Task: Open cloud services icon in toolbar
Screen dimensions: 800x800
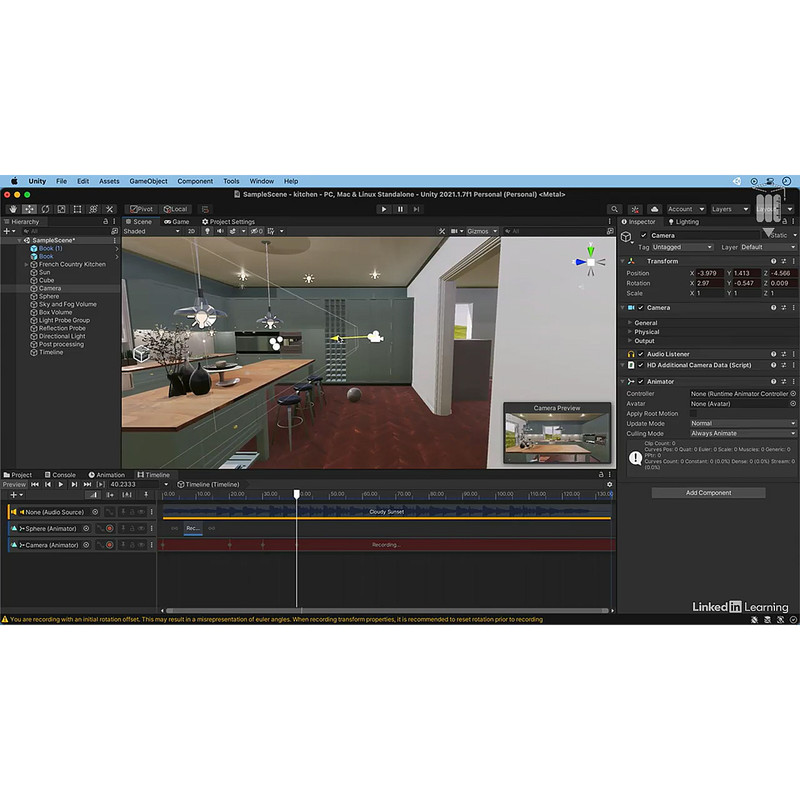Action: coord(654,209)
